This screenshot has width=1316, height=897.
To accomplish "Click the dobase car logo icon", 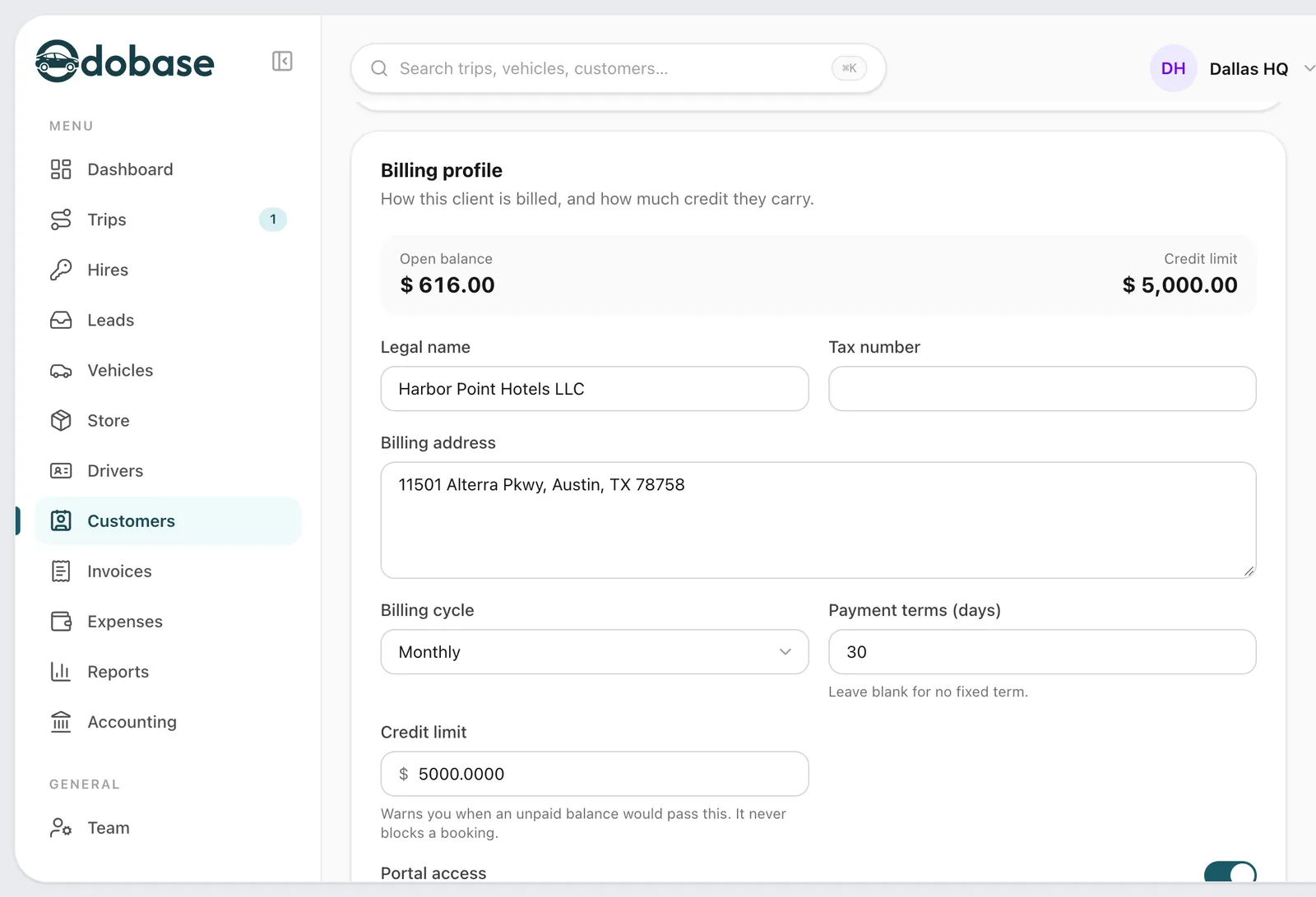I will click(57, 62).
